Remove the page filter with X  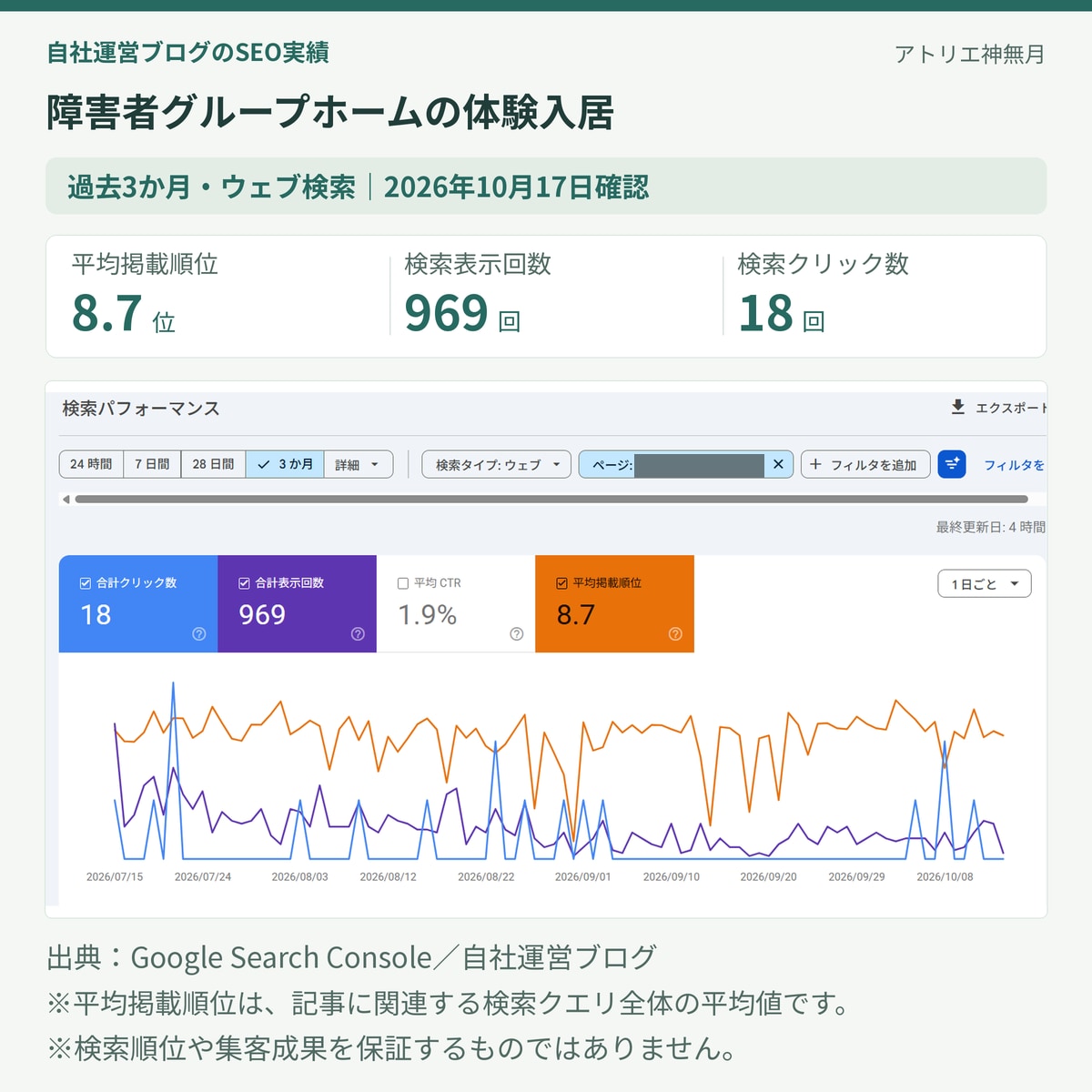tap(778, 464)
